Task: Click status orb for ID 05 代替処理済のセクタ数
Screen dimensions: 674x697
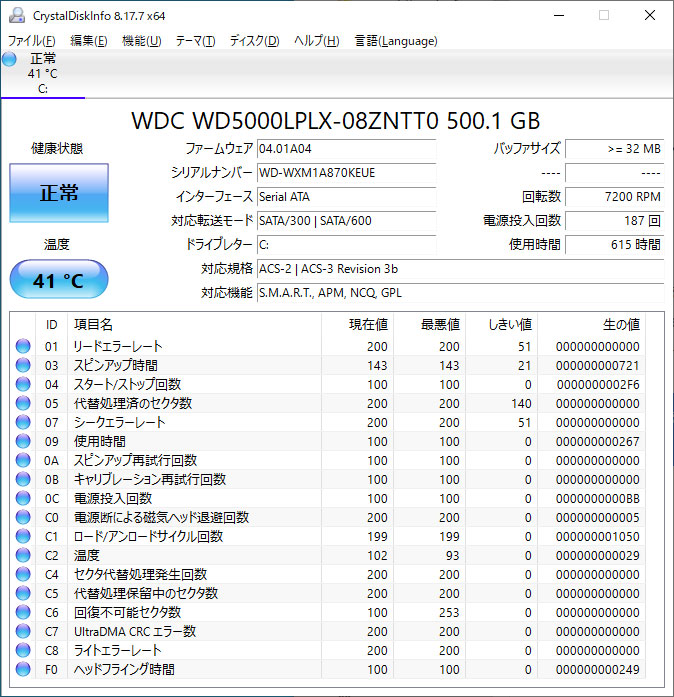Action: [23, 403]
